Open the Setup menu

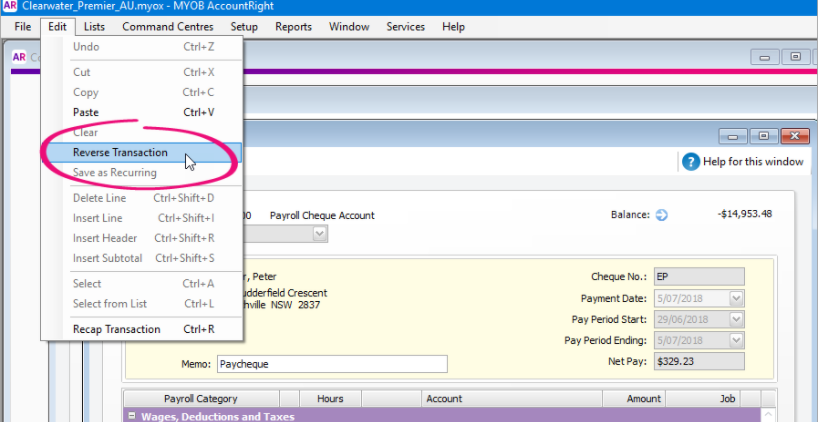click(243, 27)
